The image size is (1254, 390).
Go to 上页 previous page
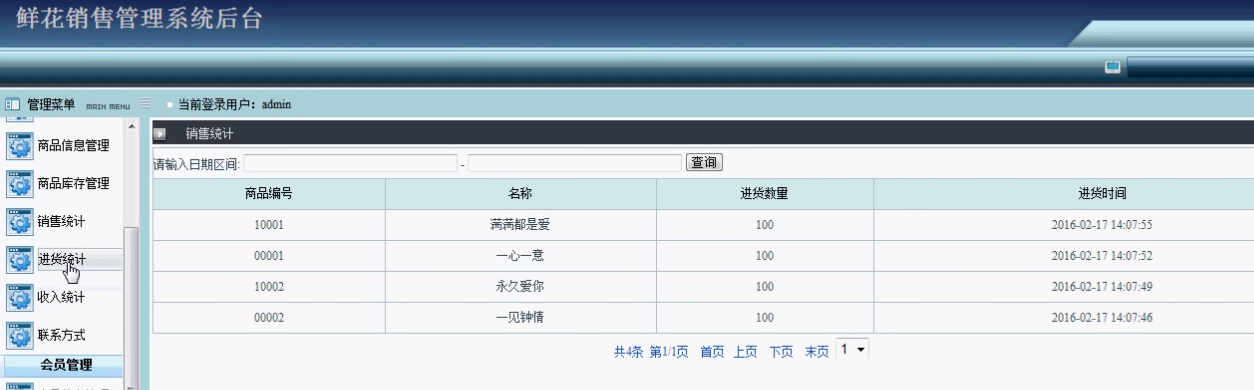pos(745,352)
